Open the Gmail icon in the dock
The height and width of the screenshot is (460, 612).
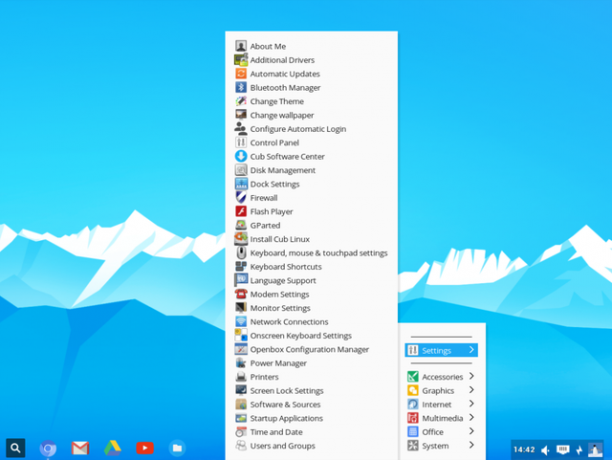click(80, 448)
